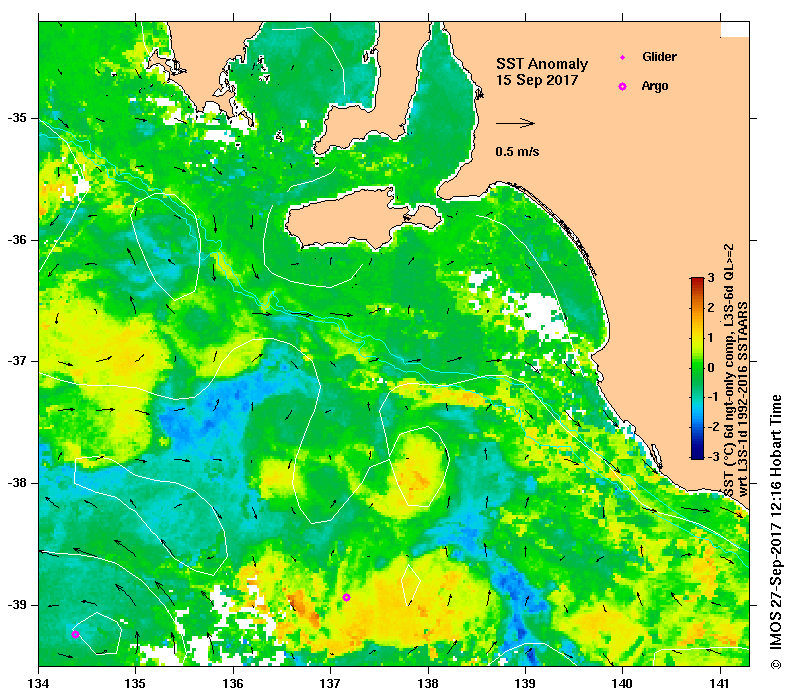The height and width of the screenshot is (700, 791).
Task: Click the 138 longitude axis label
Action: [428, 684]
